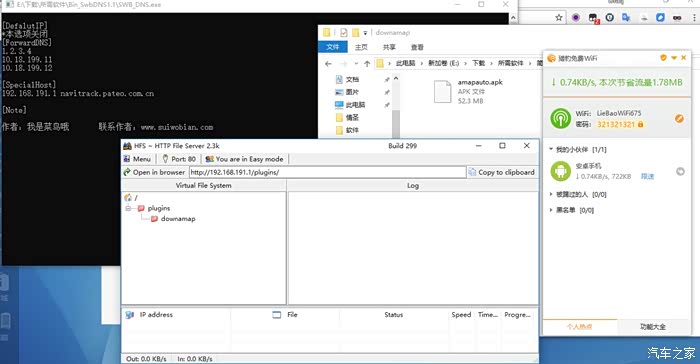Select 图片 in Explorer navigation pane
This screenshot has height=364, width=700.
point(352,92)
